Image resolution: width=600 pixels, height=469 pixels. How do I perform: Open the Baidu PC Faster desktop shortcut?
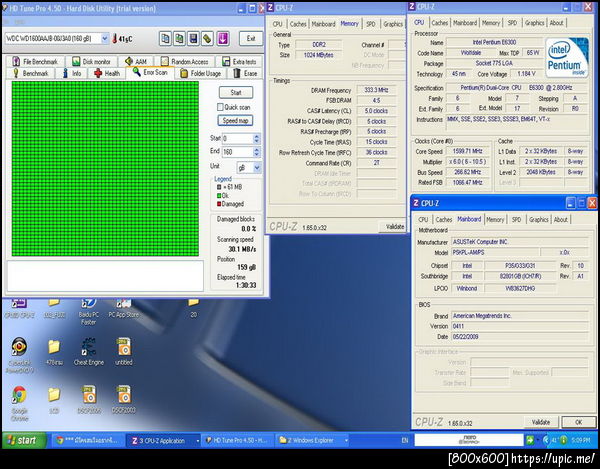pos(88,311)
